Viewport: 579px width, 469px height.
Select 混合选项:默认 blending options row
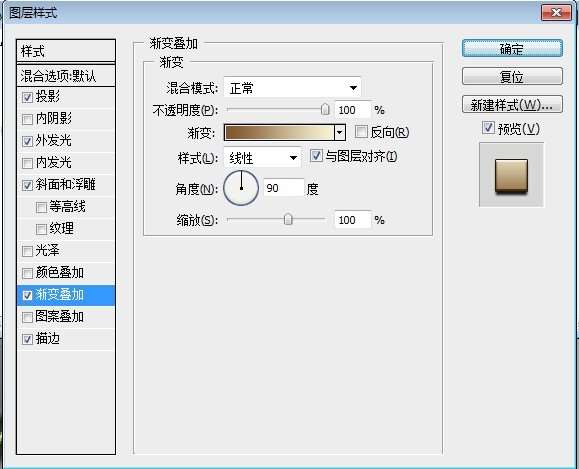click(x=66, y=76)
